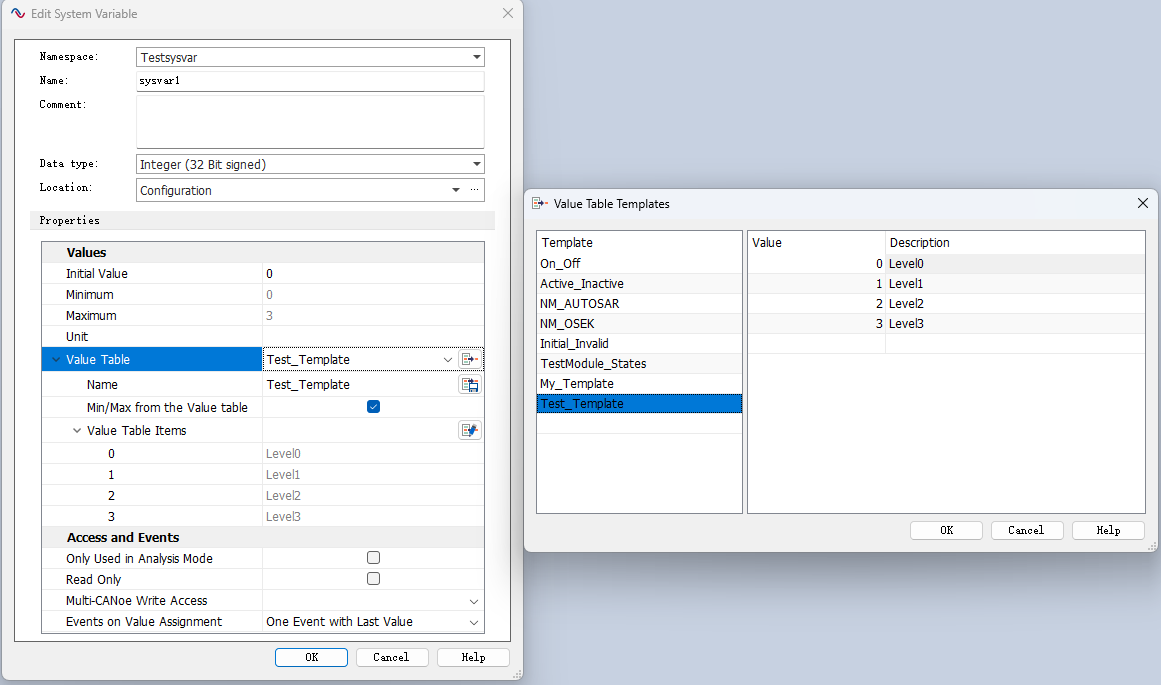Screen dimensions: 1161x685
Task: Select My_Template in the template list
Action: [577, 384]
